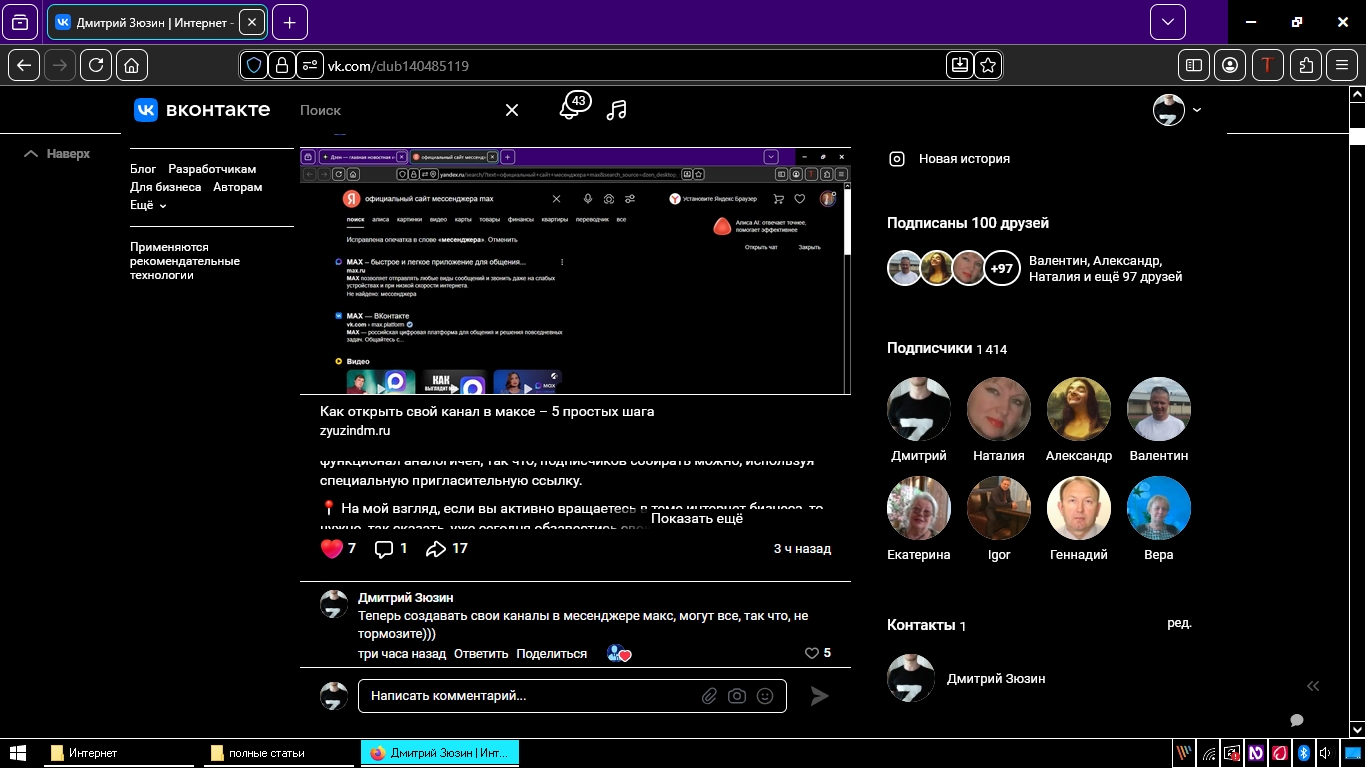The height and width of the screenshot is (768, 1366).
Task: Click the share arrow icon on post
Action: [x=436, y=549]
